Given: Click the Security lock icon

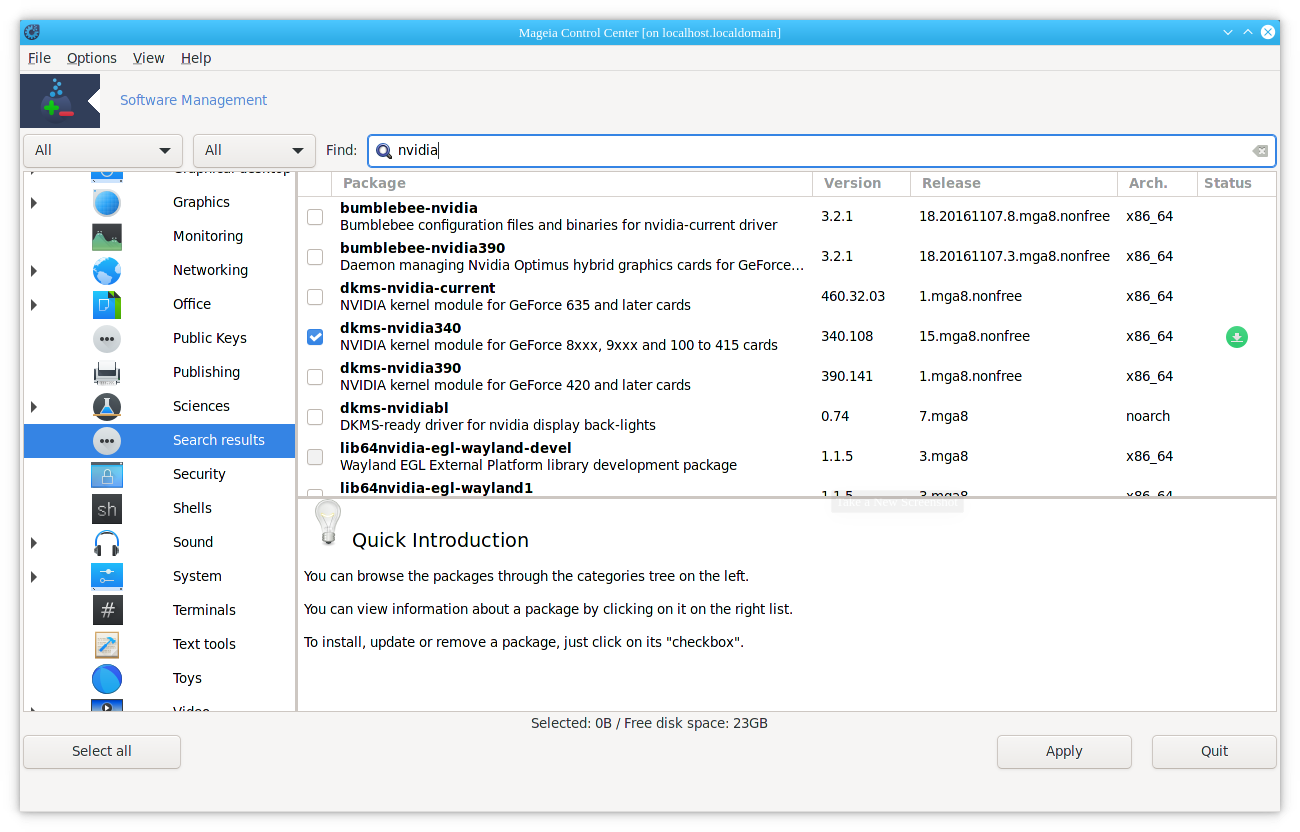Looking at the screenshot, I should coord(107,475).
